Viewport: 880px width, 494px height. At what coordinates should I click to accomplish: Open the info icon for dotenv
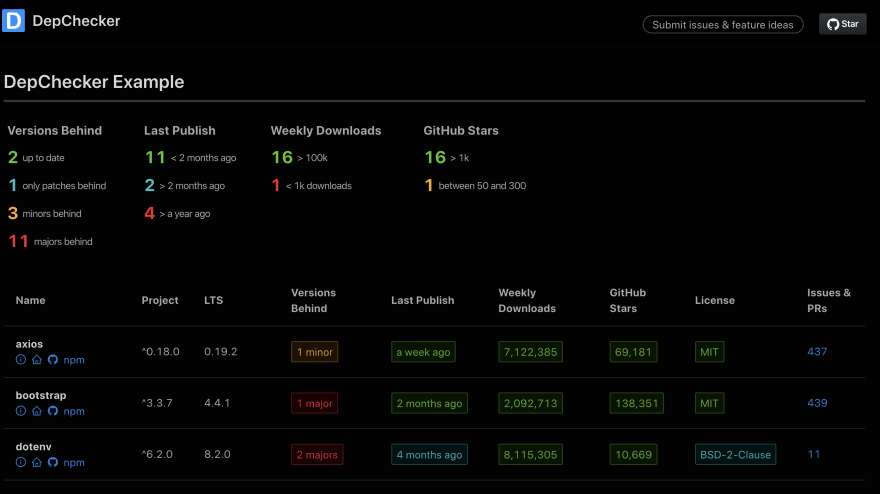(x=21, y=463)
